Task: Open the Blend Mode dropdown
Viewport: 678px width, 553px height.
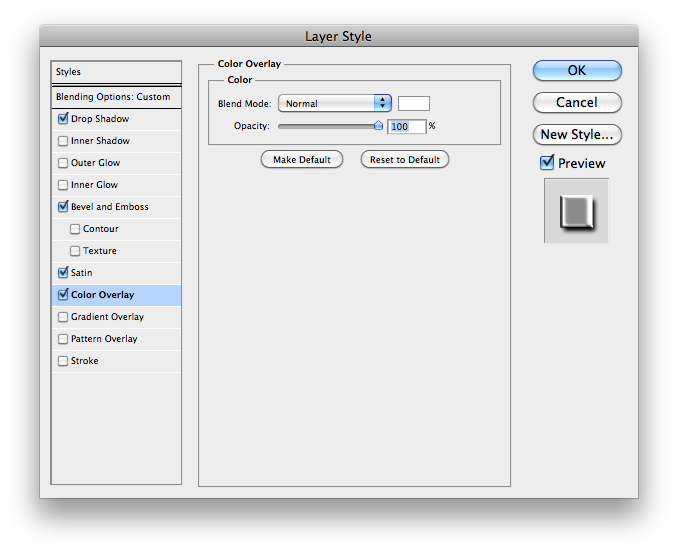Action: pos(334,103)
